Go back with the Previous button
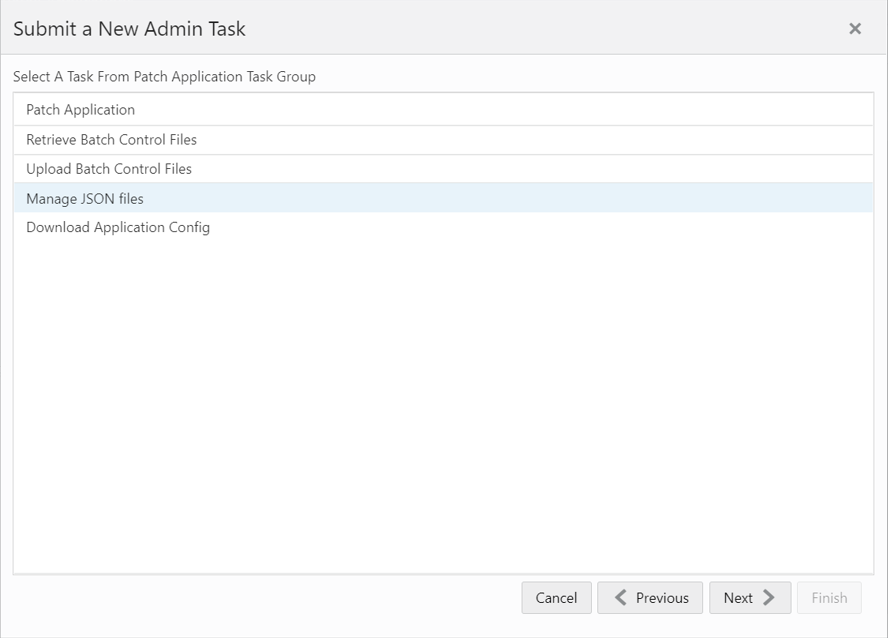The image size is (888, 638). click(x=650, y=598)
